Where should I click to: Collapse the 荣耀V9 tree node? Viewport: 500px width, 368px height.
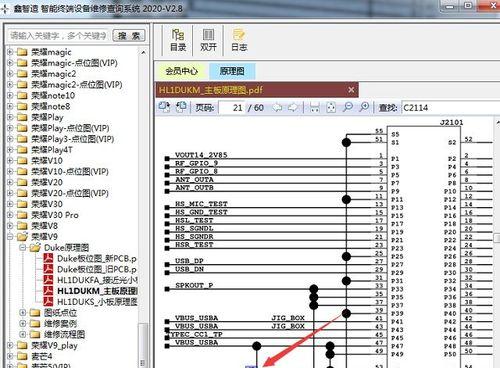point(10,237)
